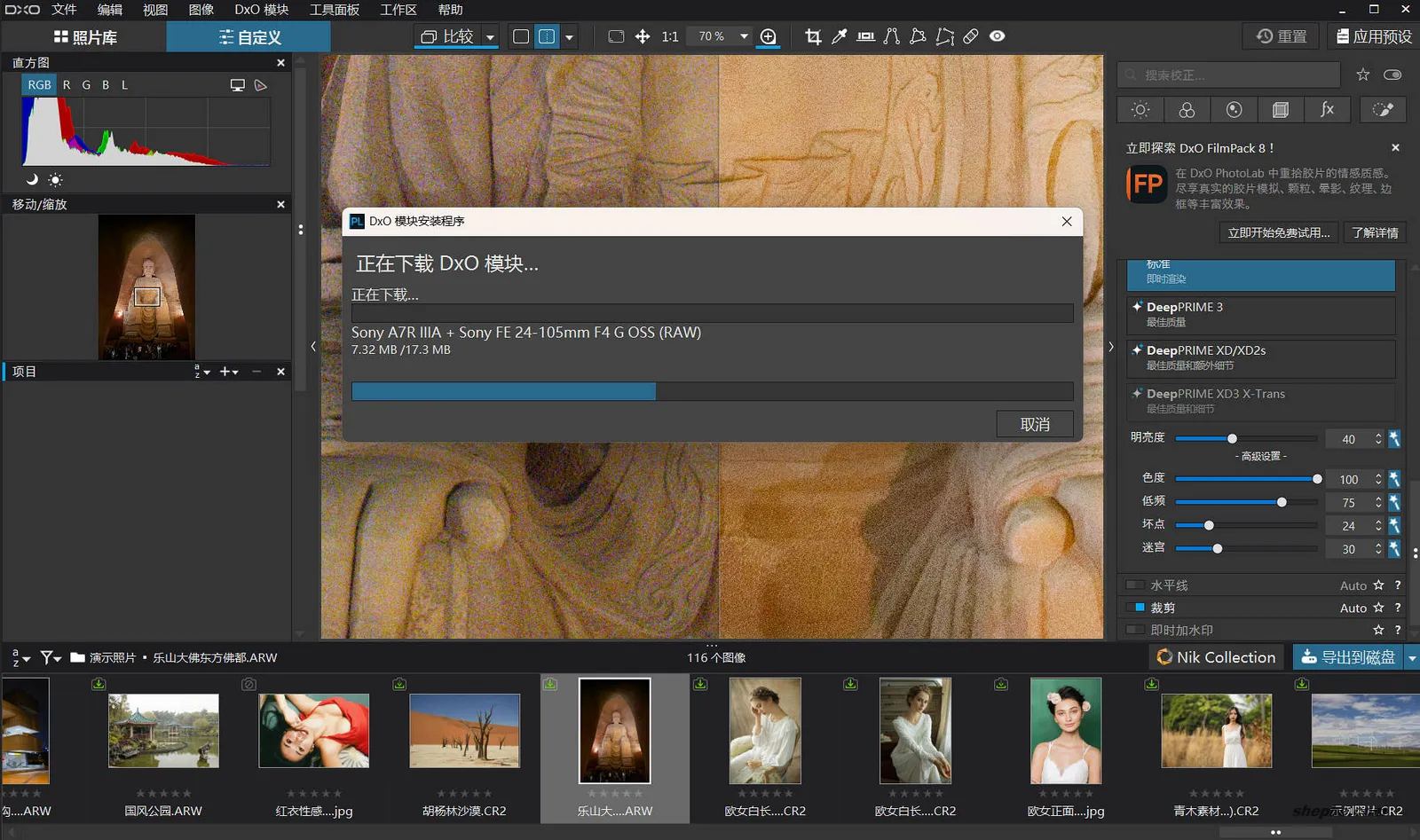Click the eye icon in the top toolbar

[998, 36]
